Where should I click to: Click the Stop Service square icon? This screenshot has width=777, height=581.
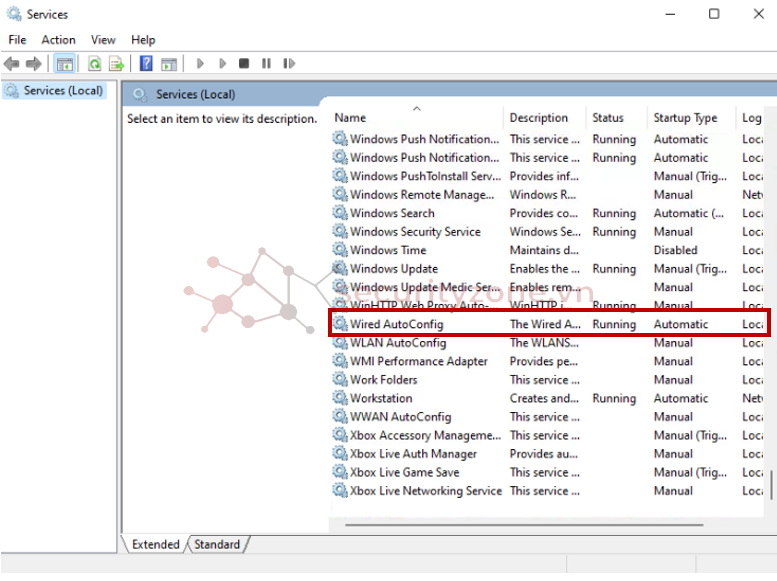coord(244,64)
